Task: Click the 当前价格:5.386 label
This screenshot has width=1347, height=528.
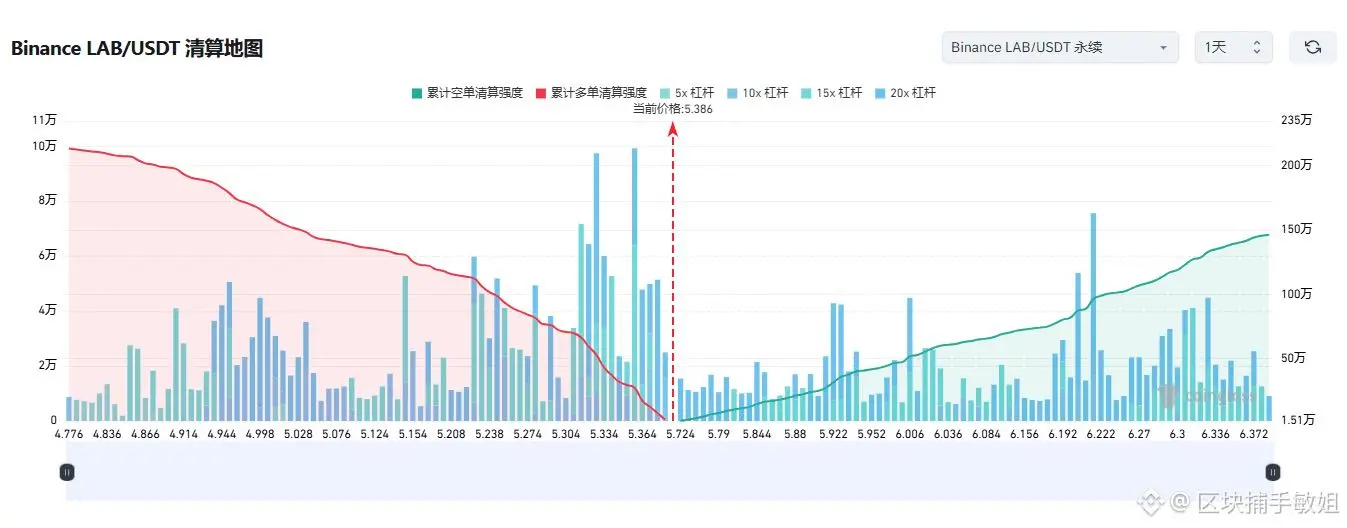Action: tap(673, 109)
